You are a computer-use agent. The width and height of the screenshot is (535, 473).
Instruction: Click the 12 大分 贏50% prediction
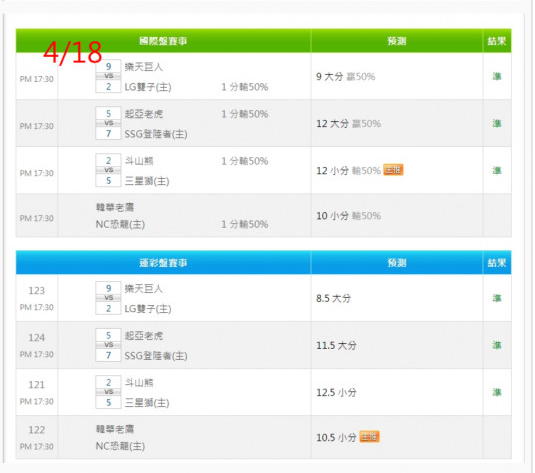(x=348, y=124)
